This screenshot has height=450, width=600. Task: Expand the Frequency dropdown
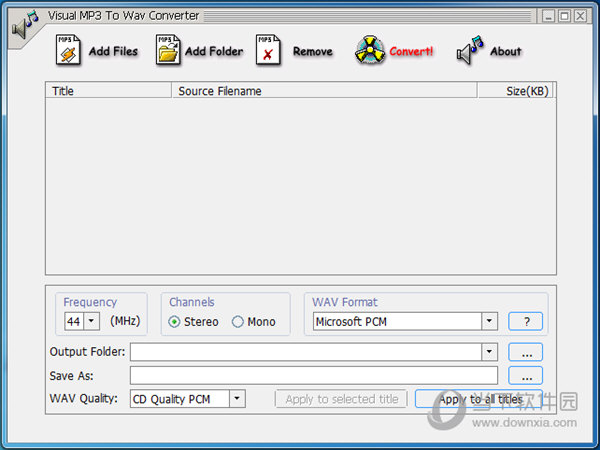(92, 321)
